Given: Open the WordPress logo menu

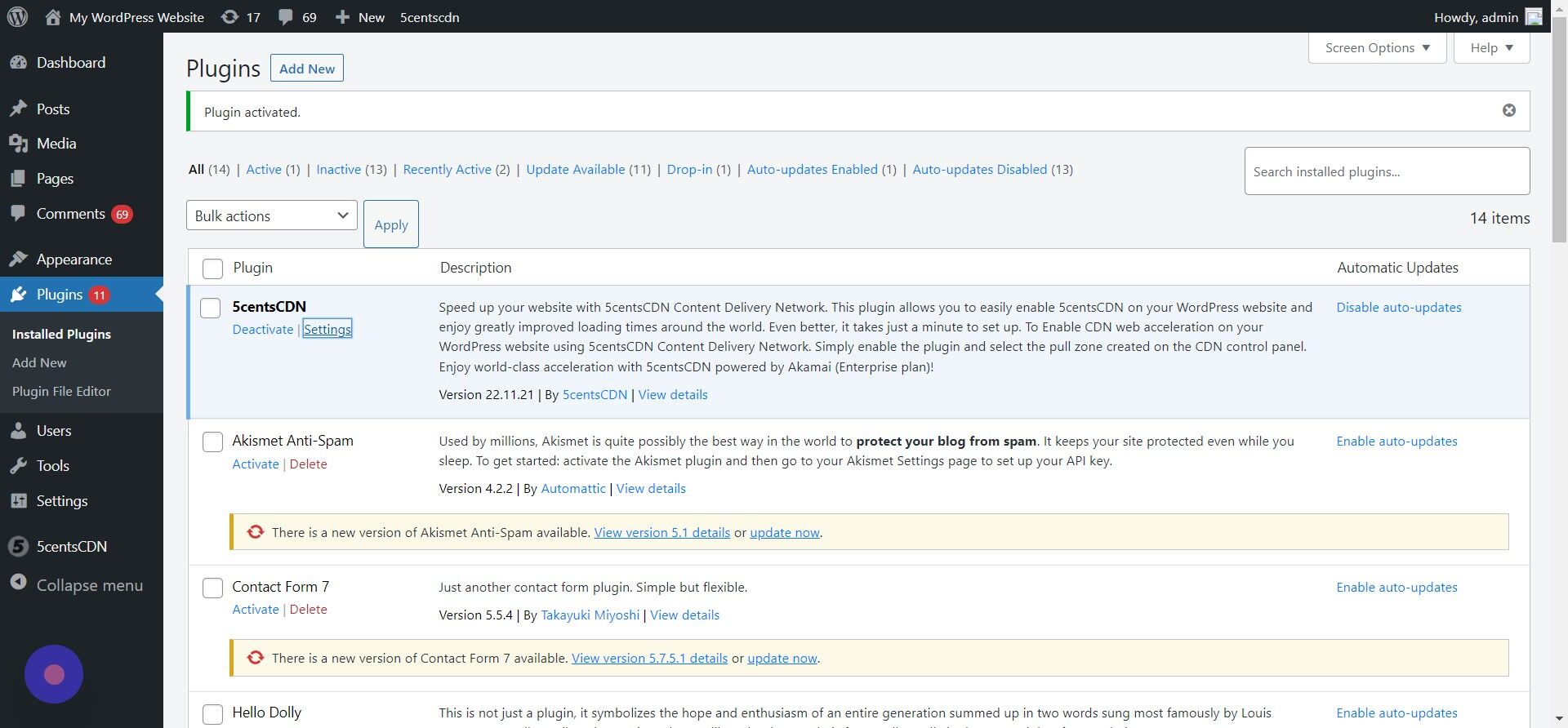Looking at the screenshot, I should (x=17, y=16).
